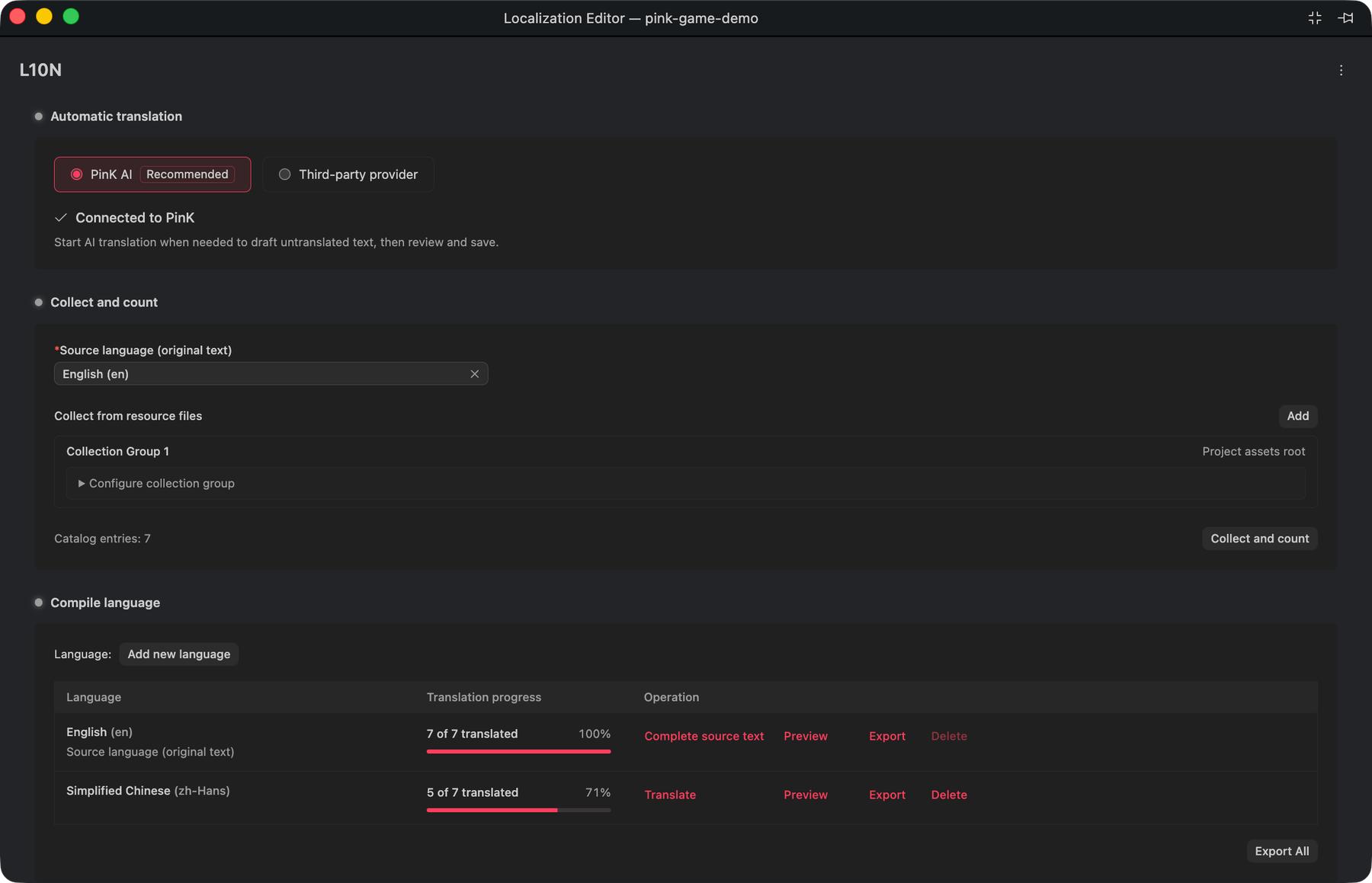
Task: Click the Simplified Chinese progress bar
Action: click(x=518, y=811)
